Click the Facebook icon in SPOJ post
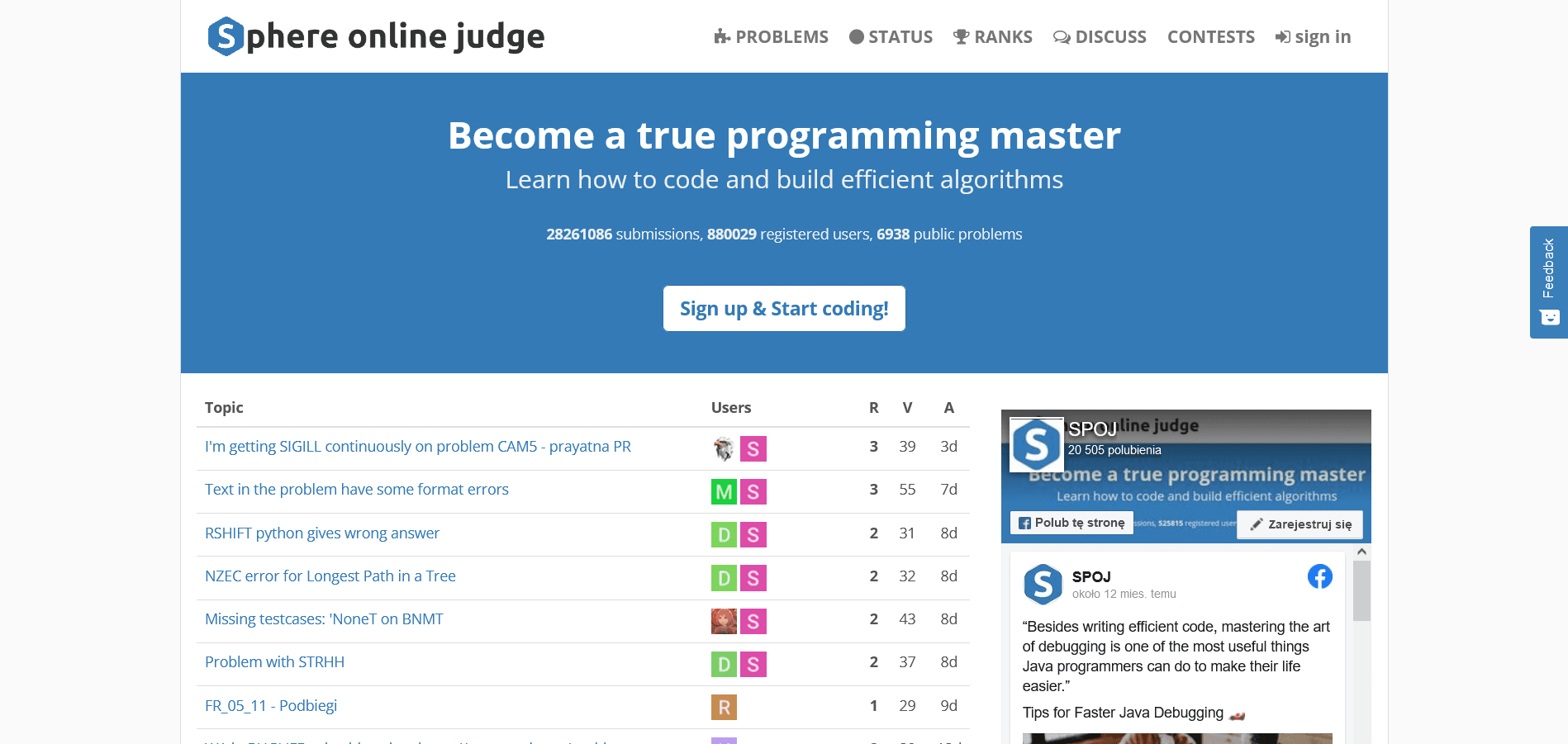Viewport: 1568px width, 744px height. (x=1319, y=576)
